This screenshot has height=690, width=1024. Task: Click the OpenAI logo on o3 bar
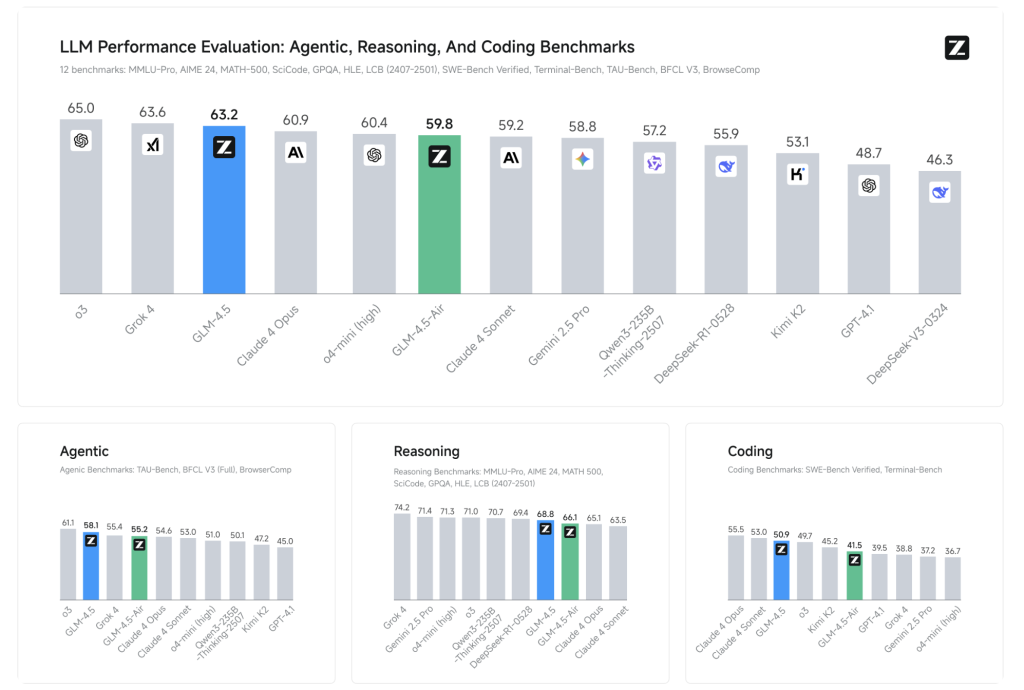point(81,140)
